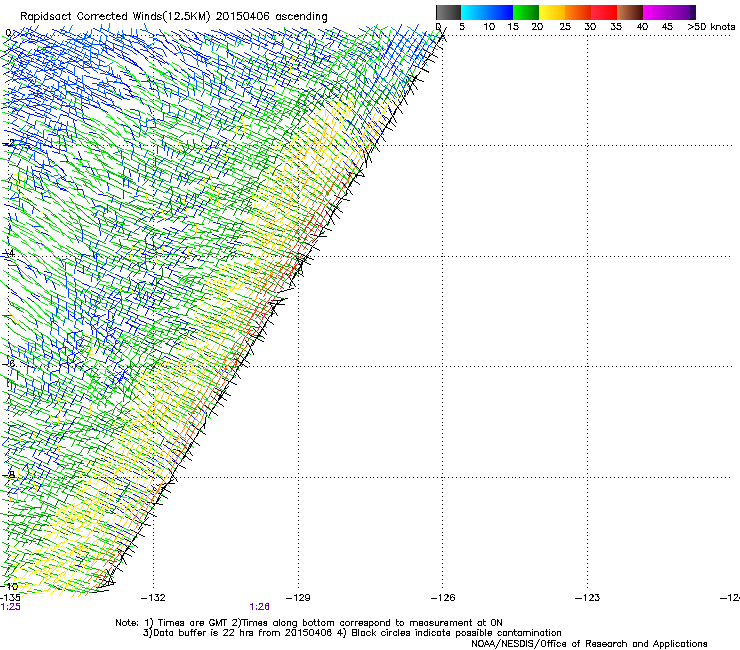740x650 pixels.
Task: Click the latitude label '-6'
Action: coord(9,364)
